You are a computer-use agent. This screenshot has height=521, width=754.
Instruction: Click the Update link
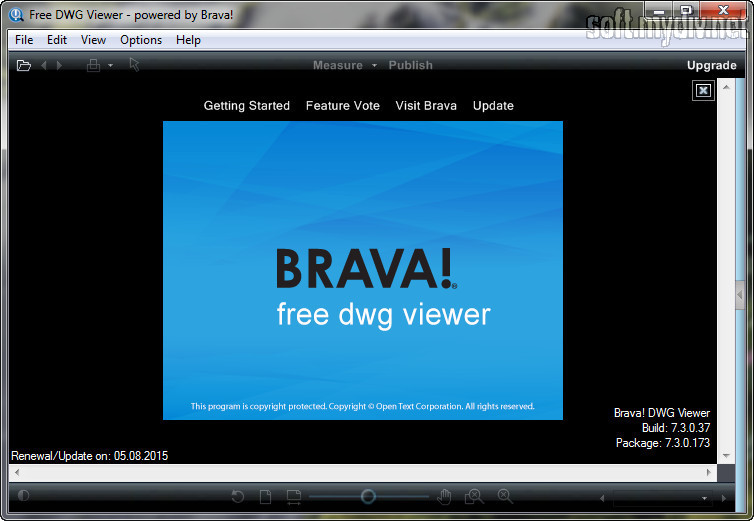[x=493, y=105]
